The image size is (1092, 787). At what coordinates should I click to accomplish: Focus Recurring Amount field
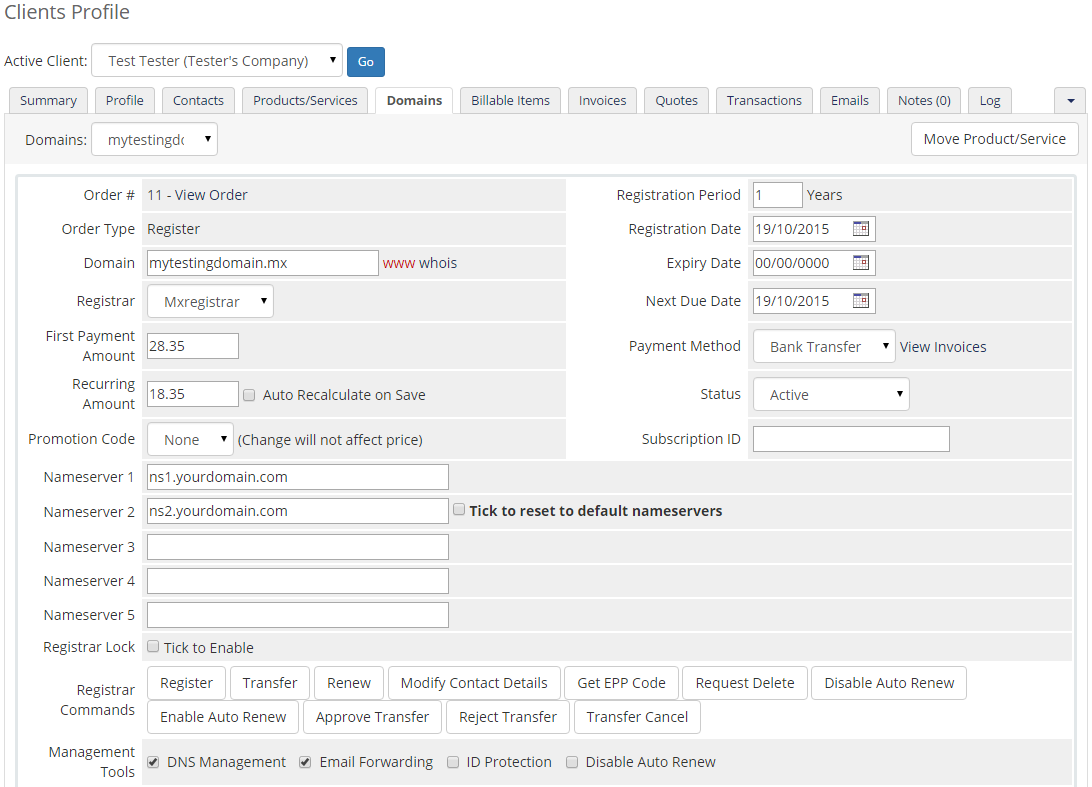193,394
